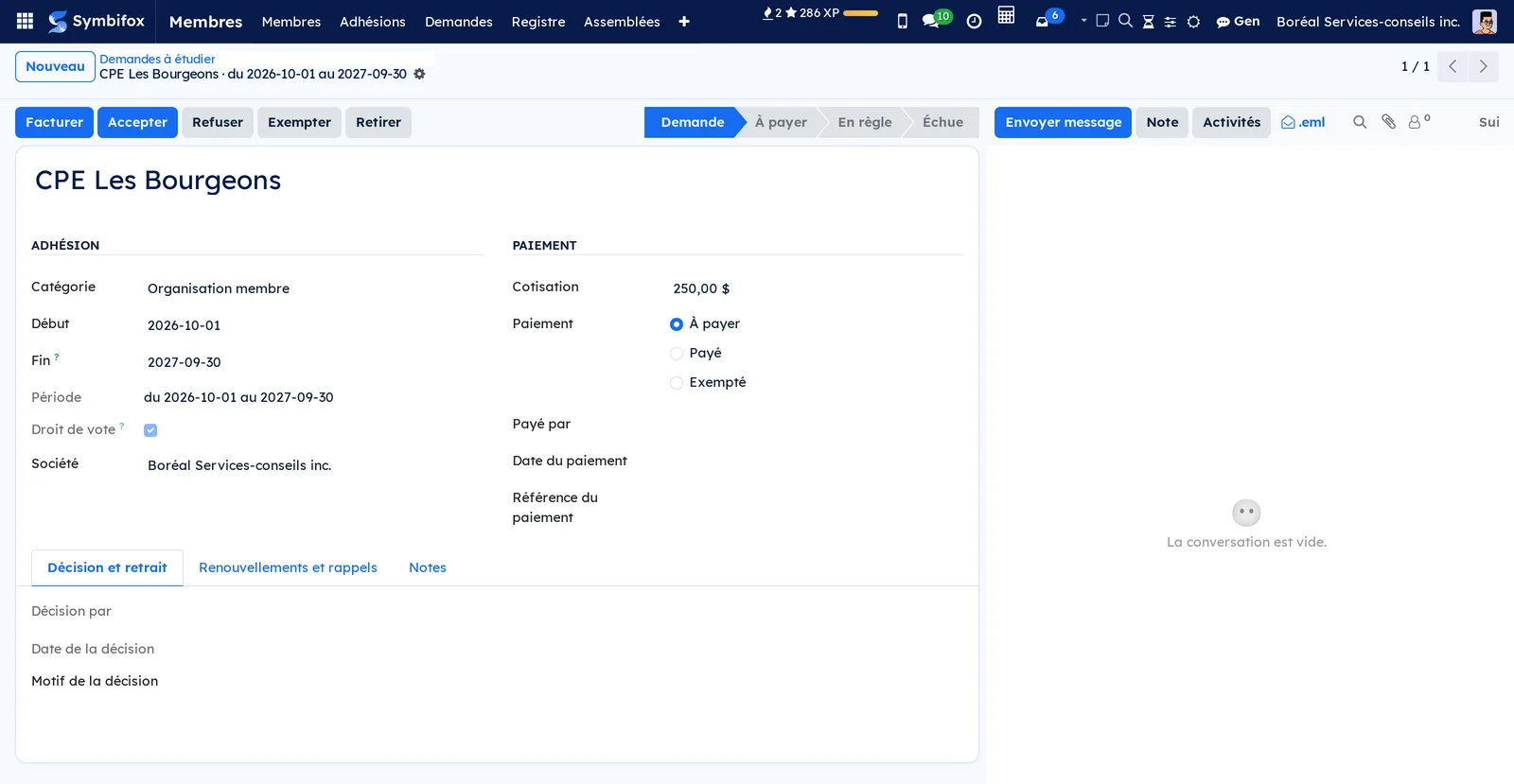1514x784 pixels.
Task: Open the apps grid menu icon
Action: tap(25, 21)
